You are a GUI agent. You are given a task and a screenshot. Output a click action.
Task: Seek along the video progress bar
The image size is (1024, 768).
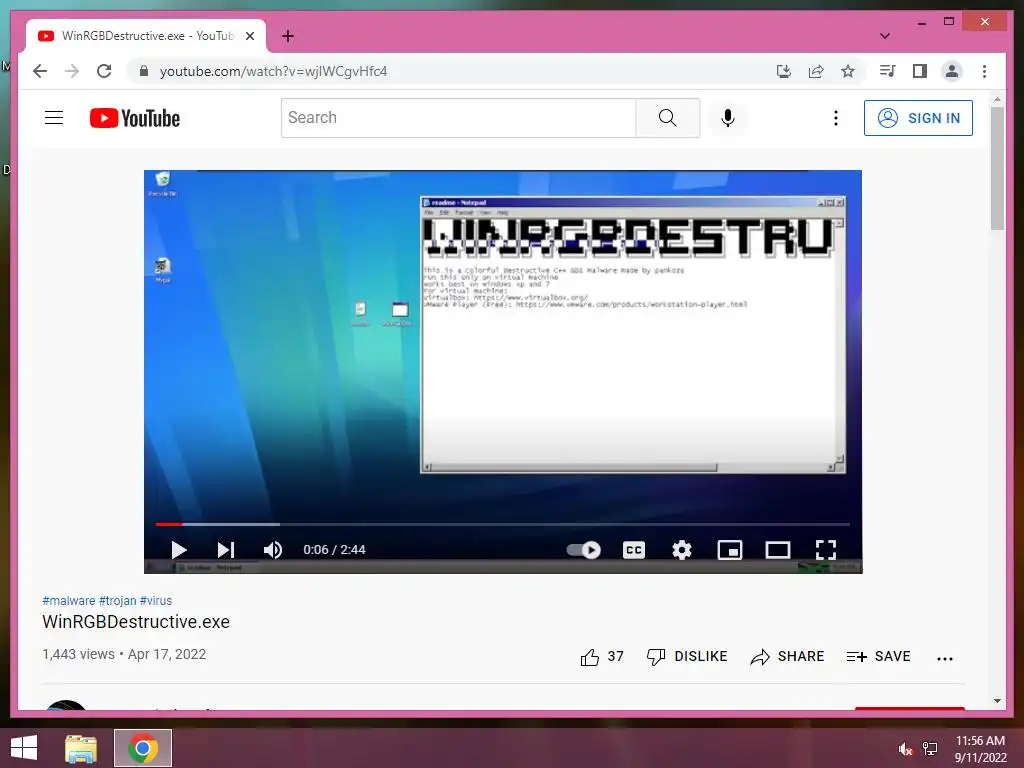pyautogui.click(x=503, y=524)
